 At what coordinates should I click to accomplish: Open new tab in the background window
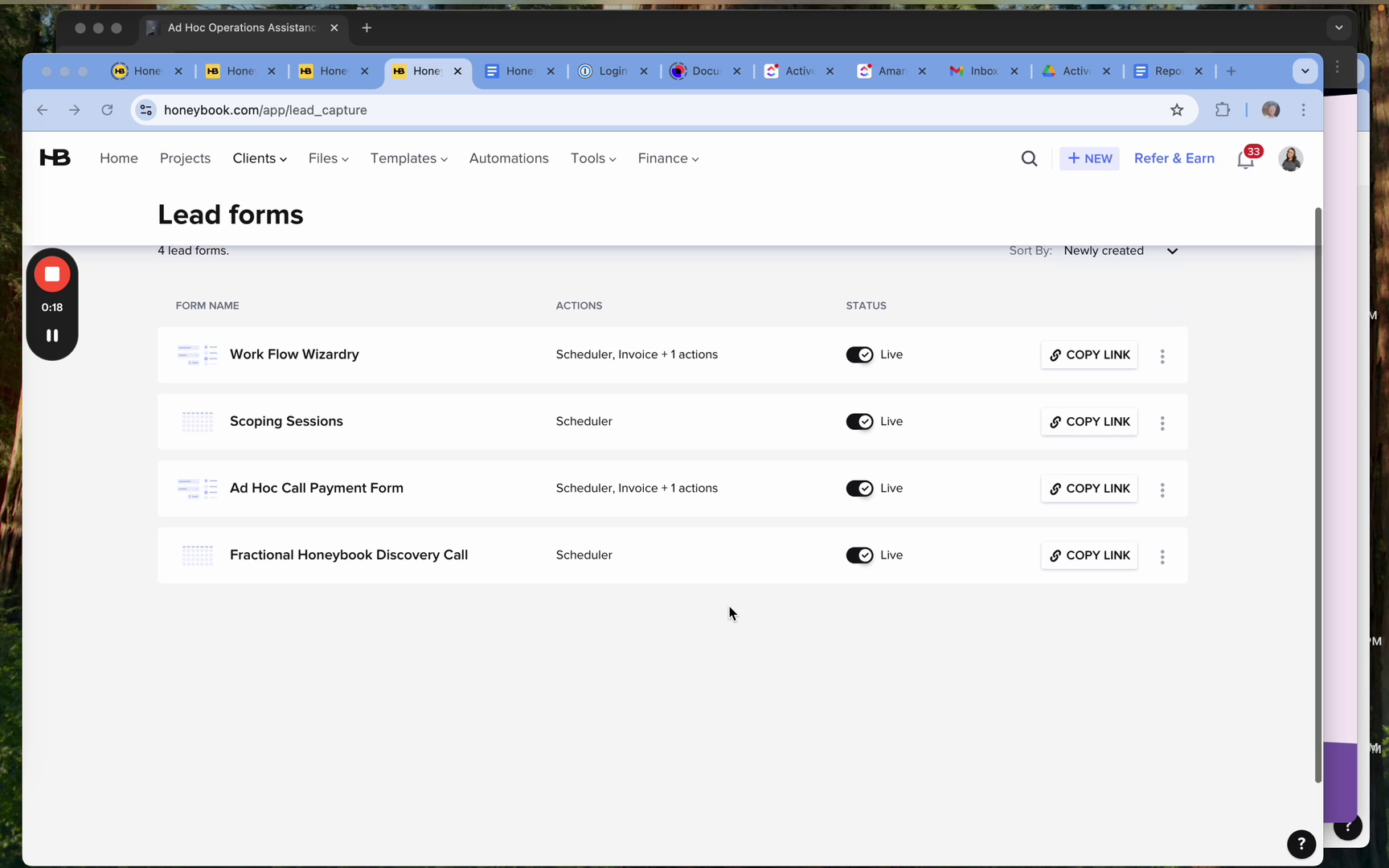[367, 28]
